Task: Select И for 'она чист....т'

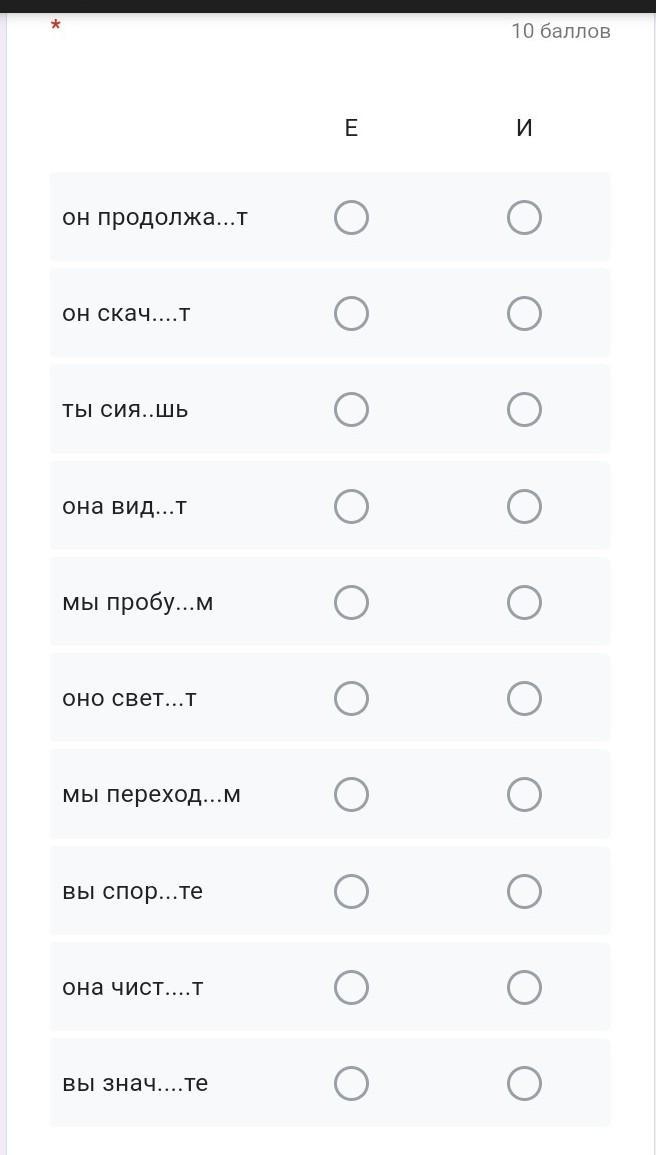Action: (524, 987)
